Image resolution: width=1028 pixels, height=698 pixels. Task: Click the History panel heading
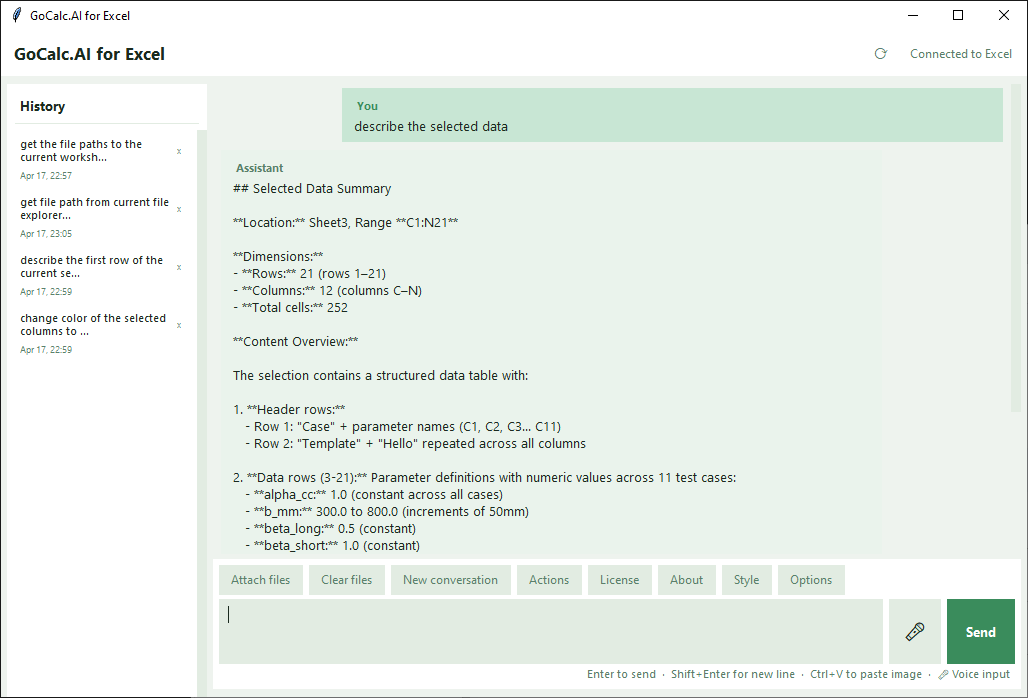(x=43, y=106)
